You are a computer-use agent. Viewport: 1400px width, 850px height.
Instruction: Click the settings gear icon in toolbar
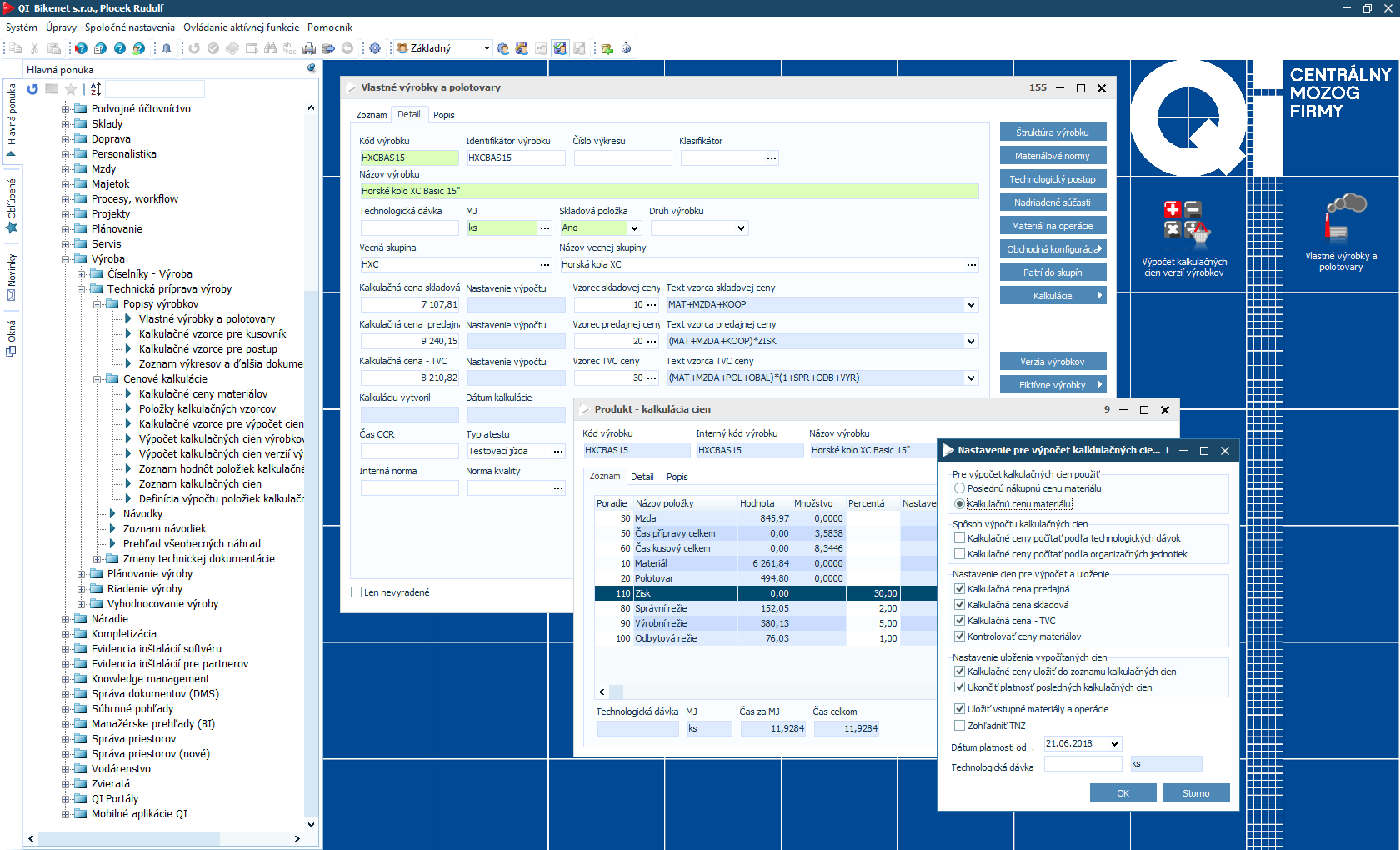(x=375, y=48)
